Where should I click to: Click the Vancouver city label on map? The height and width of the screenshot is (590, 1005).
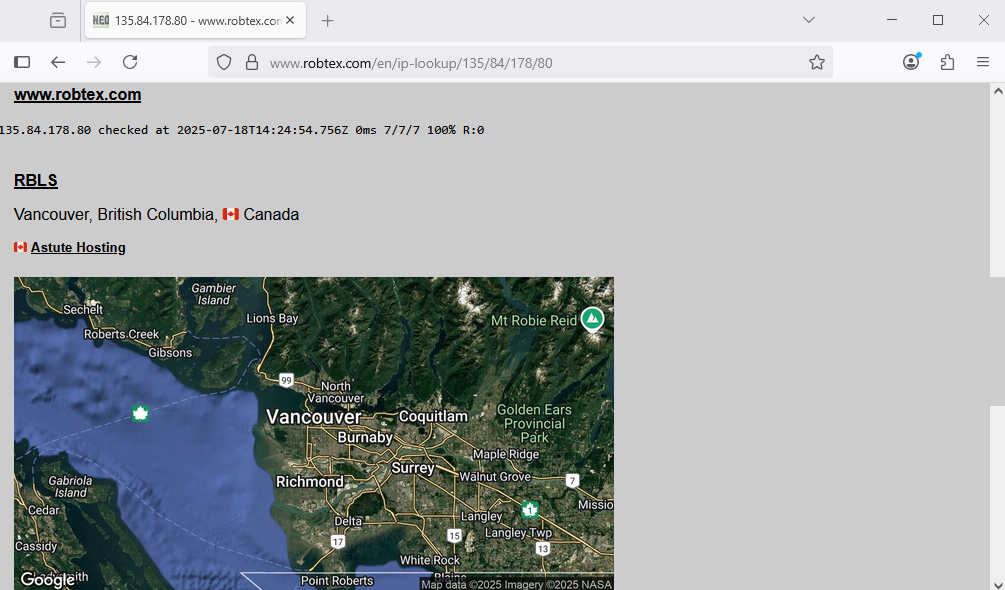(x=313, y=417)
